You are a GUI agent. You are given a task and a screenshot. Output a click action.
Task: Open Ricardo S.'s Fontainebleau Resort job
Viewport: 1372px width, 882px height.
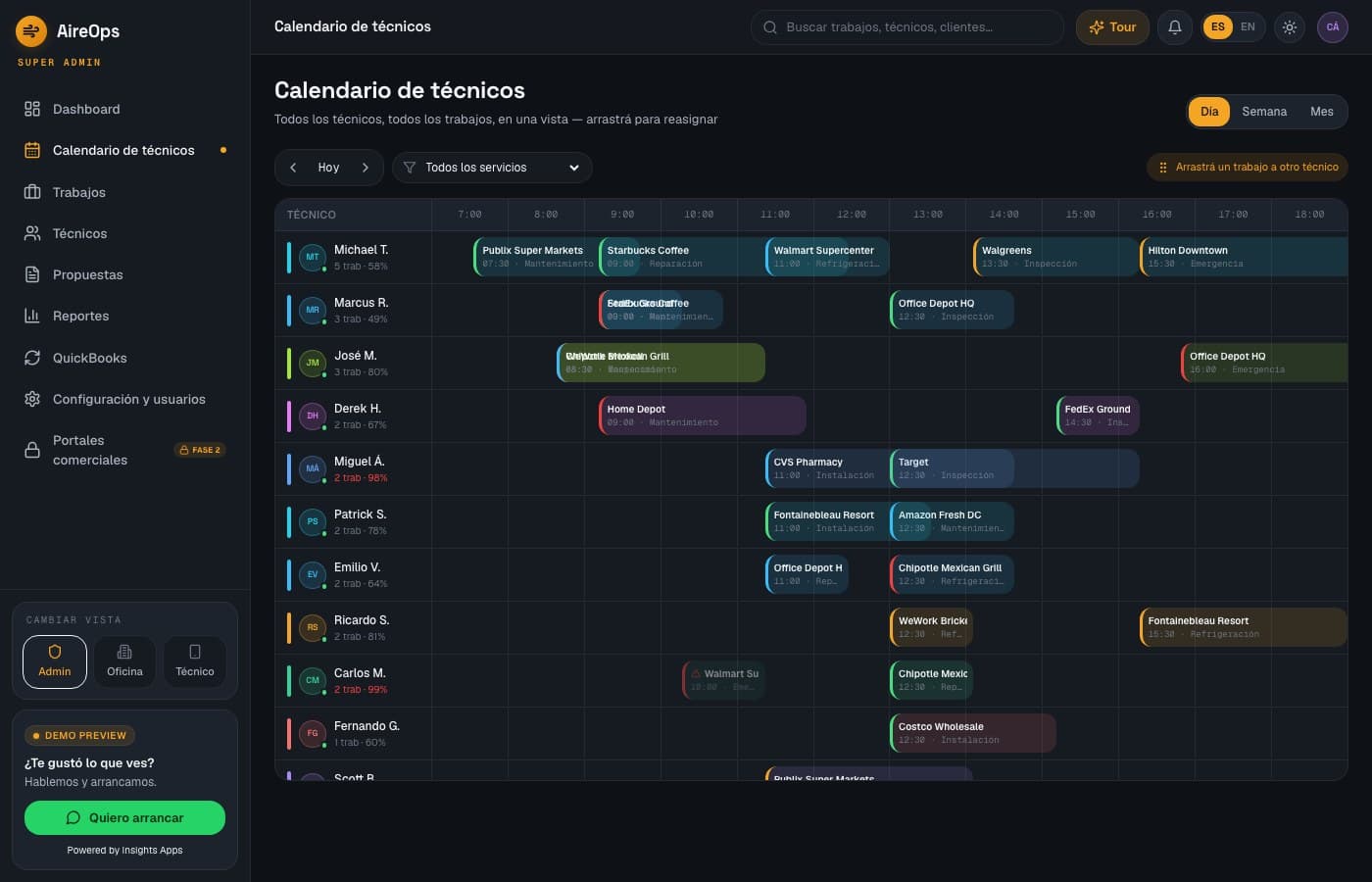1243,627
